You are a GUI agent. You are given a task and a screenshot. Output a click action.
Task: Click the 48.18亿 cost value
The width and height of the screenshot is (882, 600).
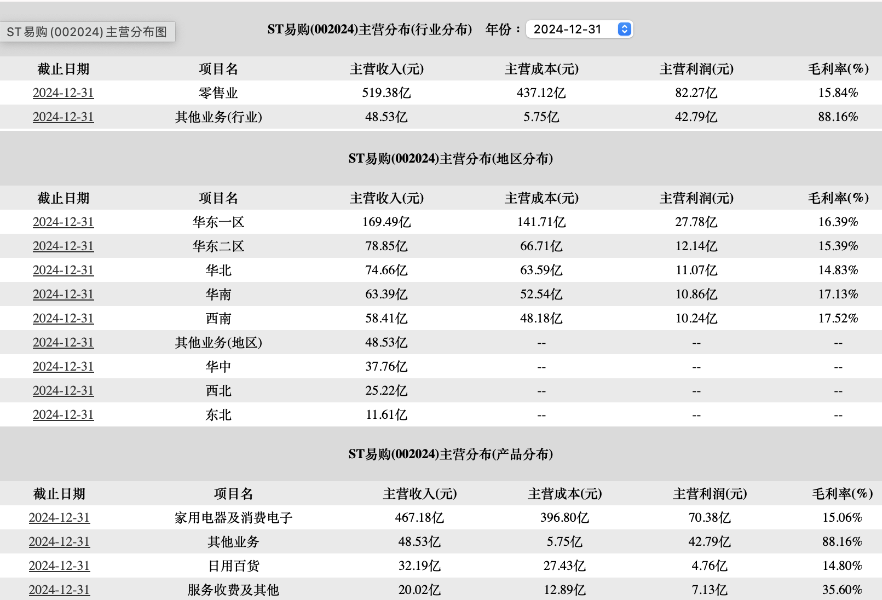pos(541,318)
